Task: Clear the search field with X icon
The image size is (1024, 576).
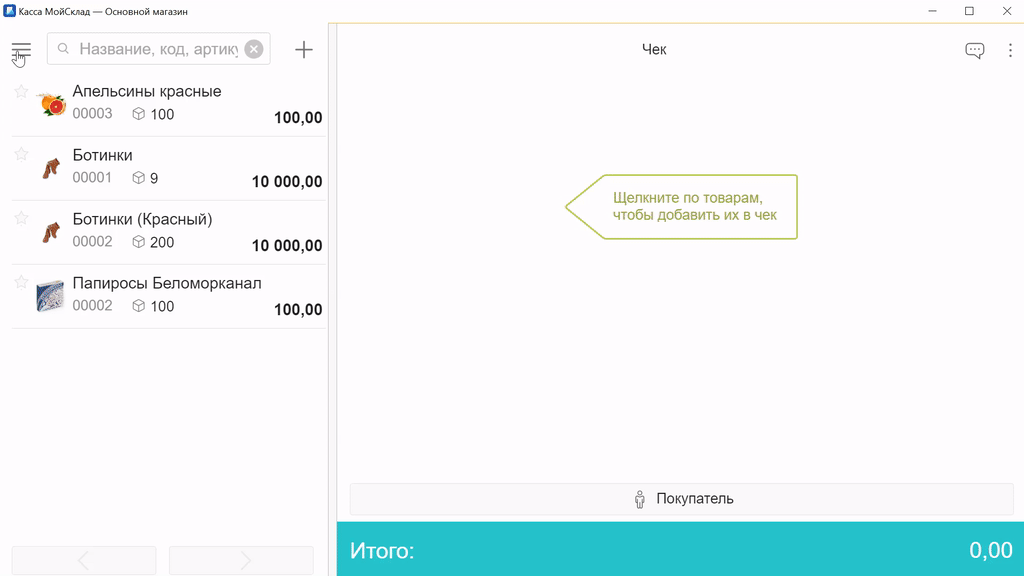Action: (x=254, y=49)
